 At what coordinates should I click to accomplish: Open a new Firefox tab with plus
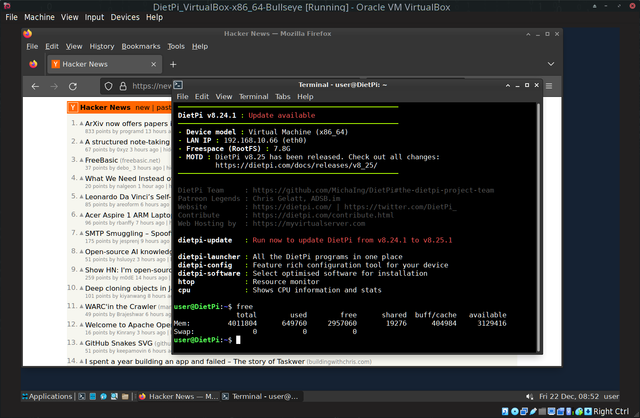tap(173, 64)
